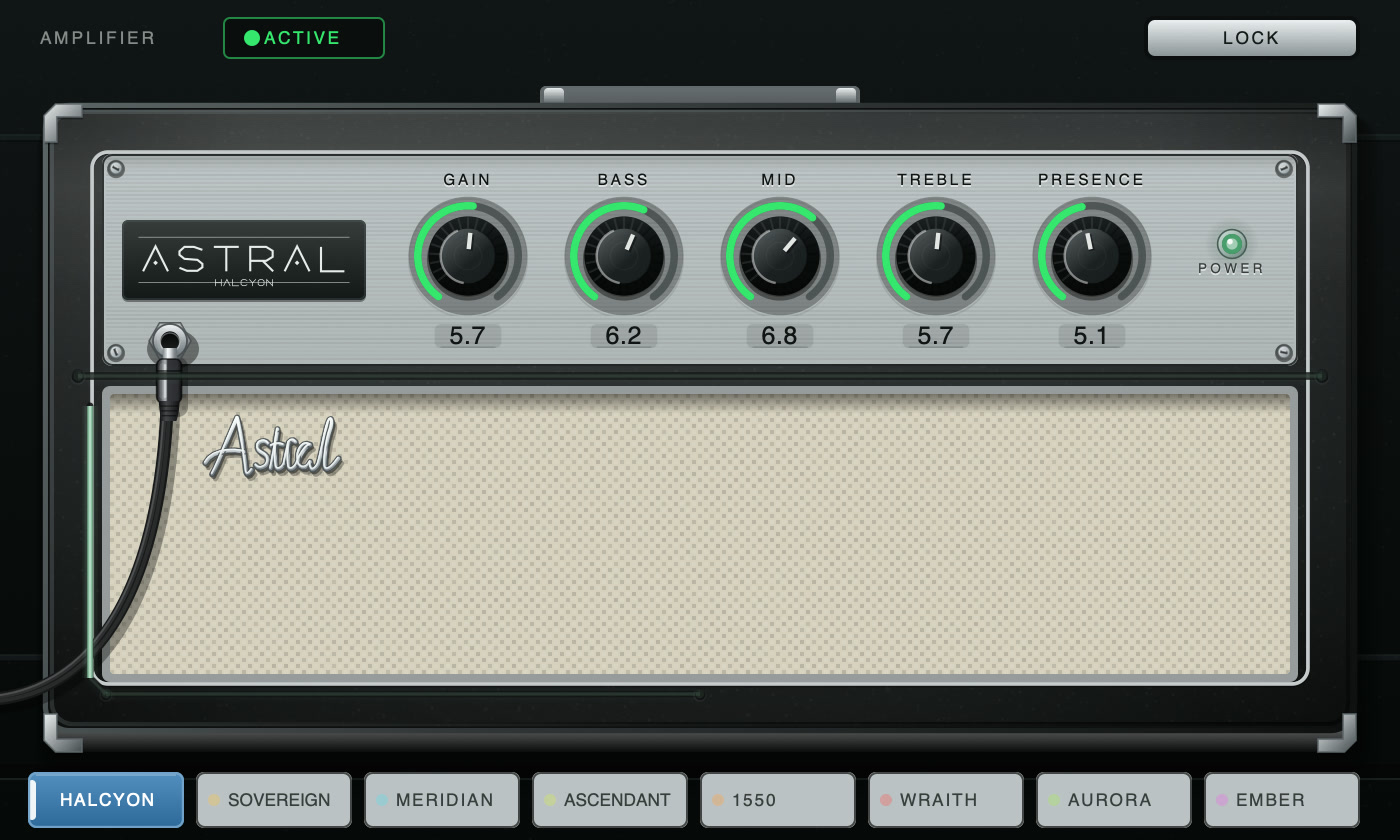This screenshot has height=840, width=1400.
Task: Click the cream speaker grille cloth
Action: pyautogui.click(x=700, y=534)
